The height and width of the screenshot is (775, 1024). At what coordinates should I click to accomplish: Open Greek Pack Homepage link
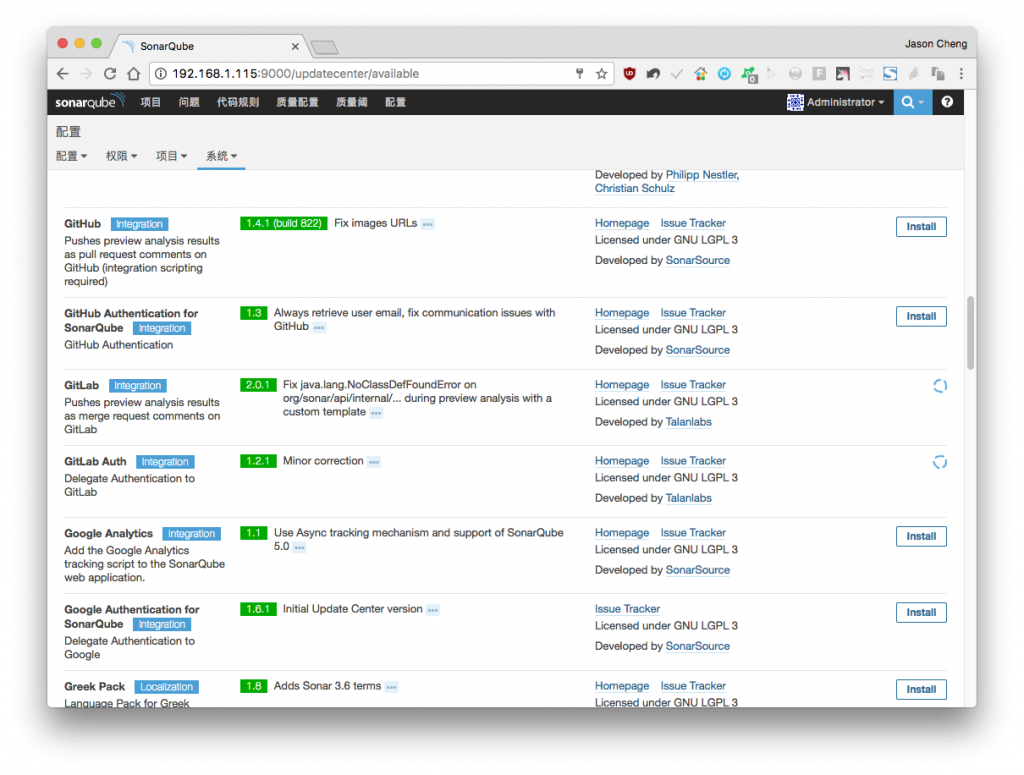click(x=622, y=686)
